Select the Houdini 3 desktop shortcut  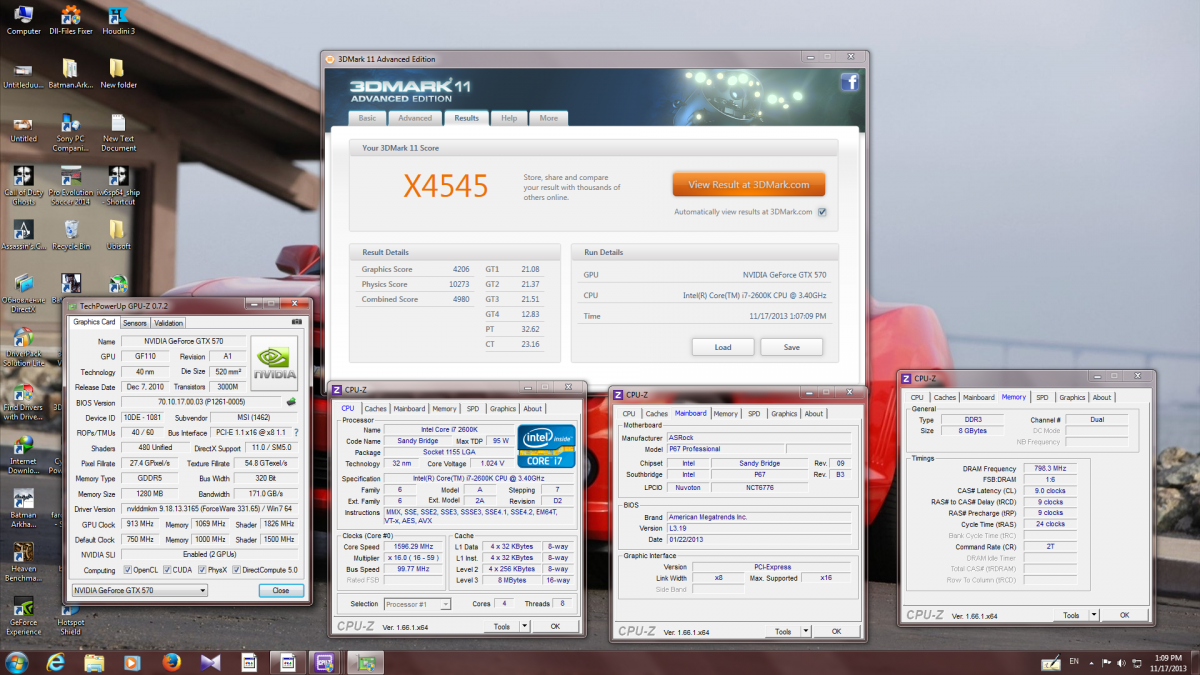[x=118, y=19]
